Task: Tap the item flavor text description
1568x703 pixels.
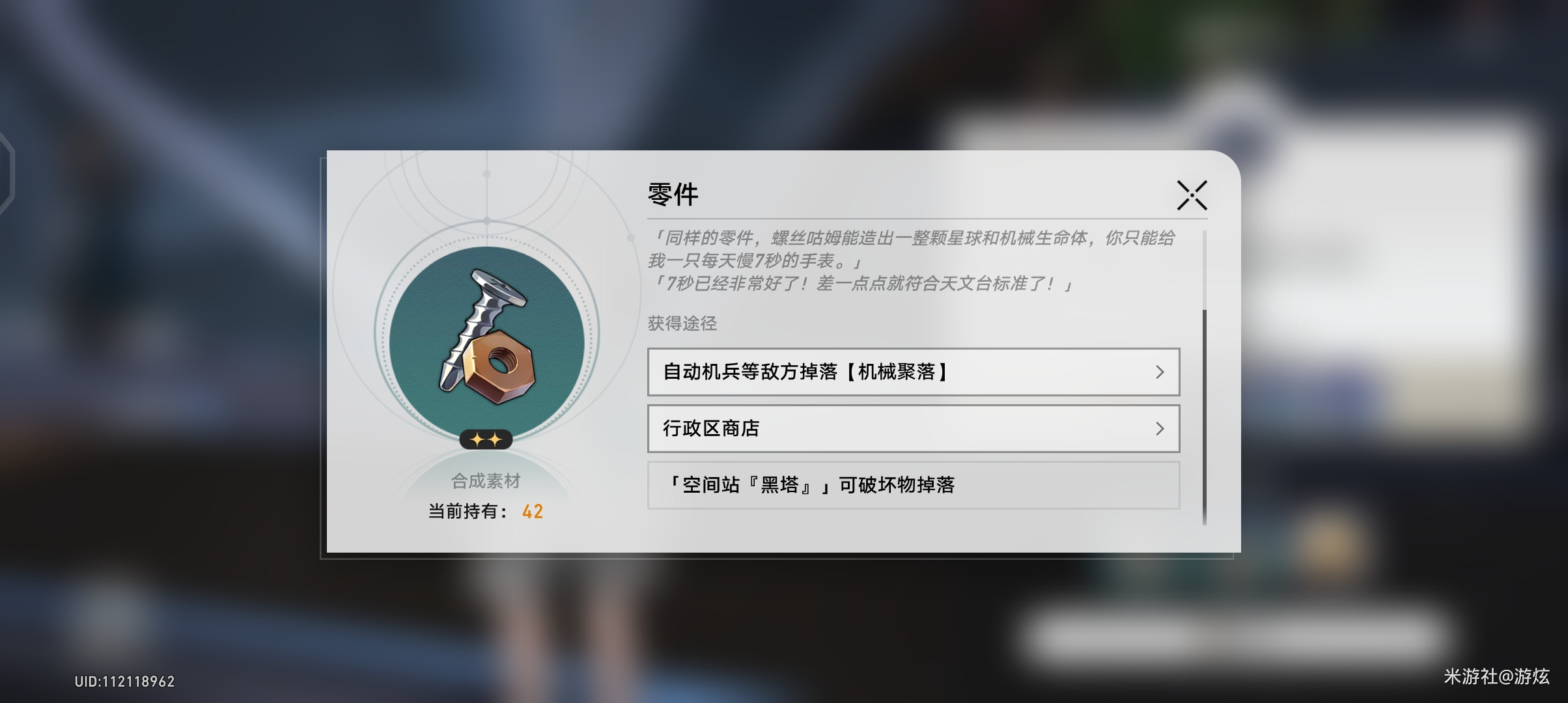Action: point(912,260)
